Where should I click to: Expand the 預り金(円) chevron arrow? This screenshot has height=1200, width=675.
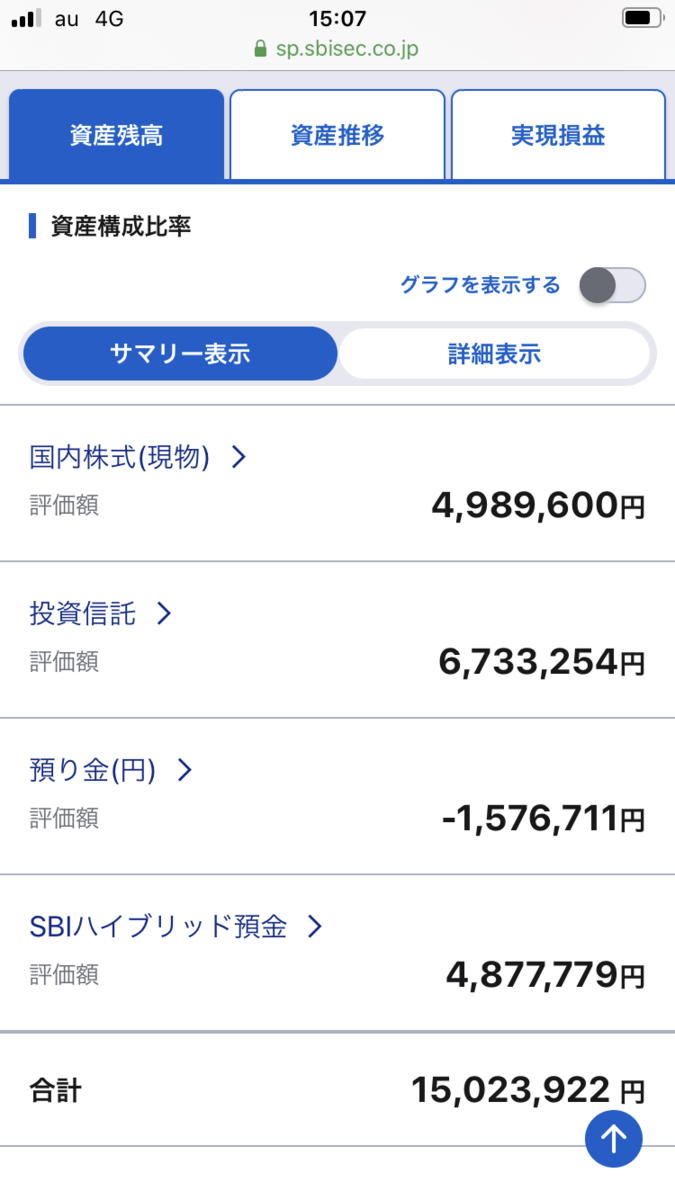click(x=184, y=770)
